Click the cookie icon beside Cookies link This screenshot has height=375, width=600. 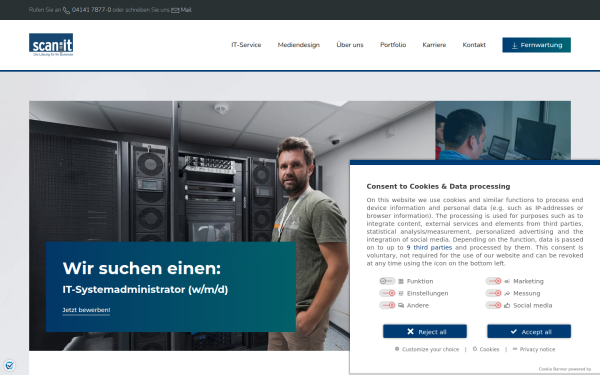(x=475, y=349)
